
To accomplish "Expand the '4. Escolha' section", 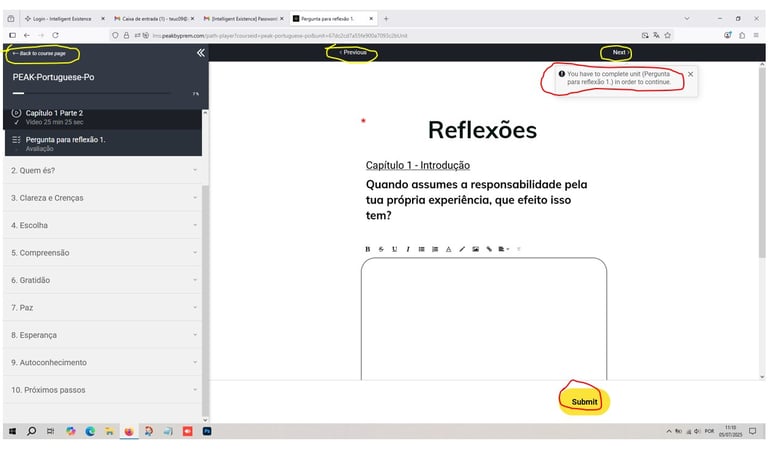I will 103,225.
